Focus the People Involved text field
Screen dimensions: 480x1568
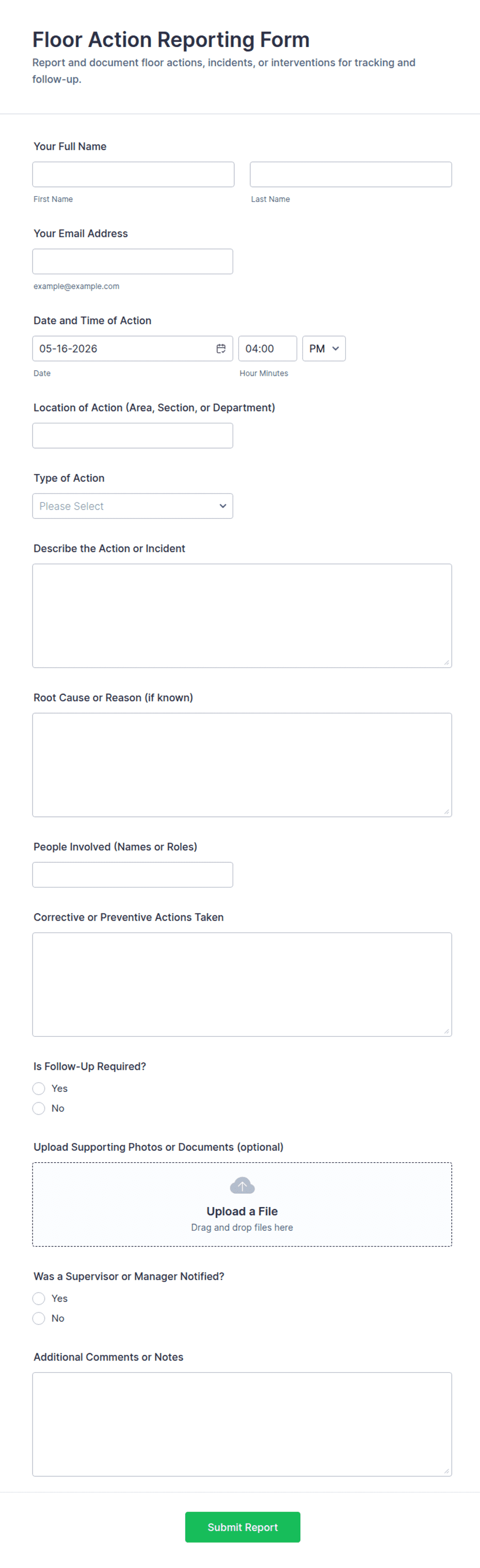point(133,874)
